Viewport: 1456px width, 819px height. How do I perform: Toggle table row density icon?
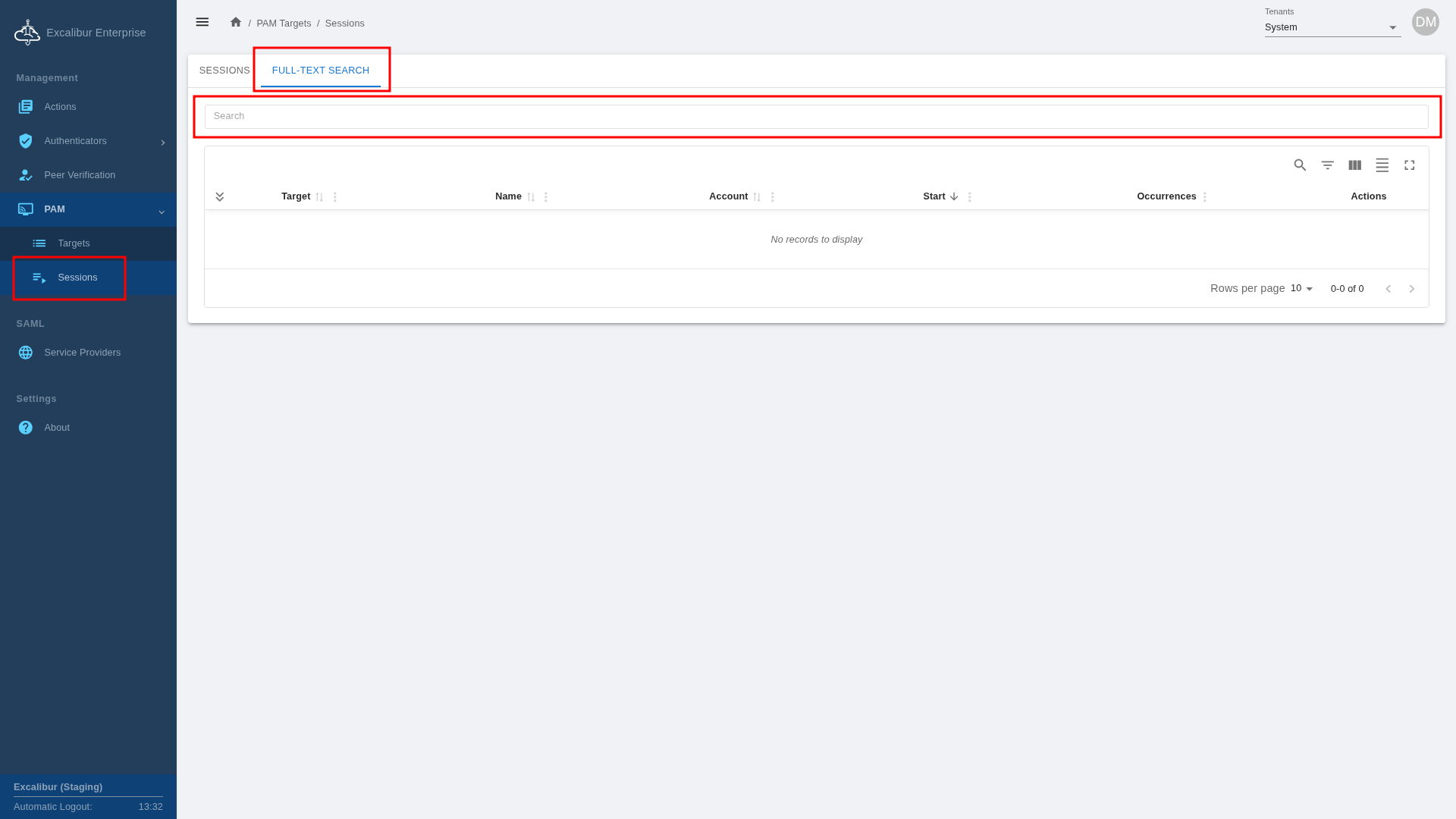click(x=1382, y=165)
